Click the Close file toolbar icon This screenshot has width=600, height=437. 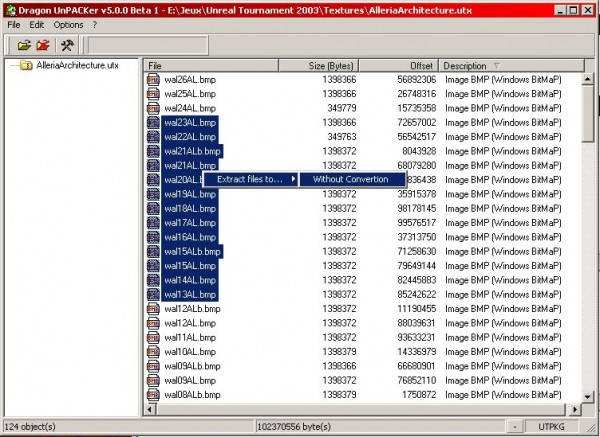(x=43, y=45)
